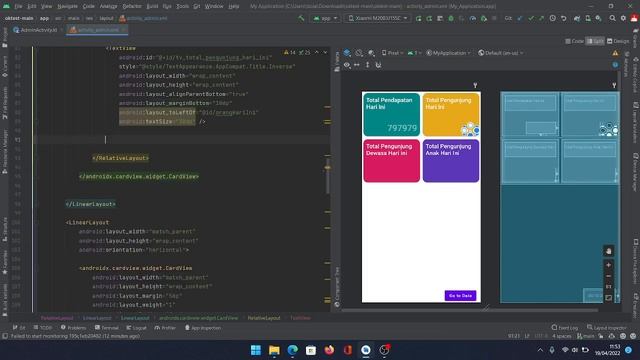Click the zoom in plus button

pyautogui.click(x=609, y=265)
